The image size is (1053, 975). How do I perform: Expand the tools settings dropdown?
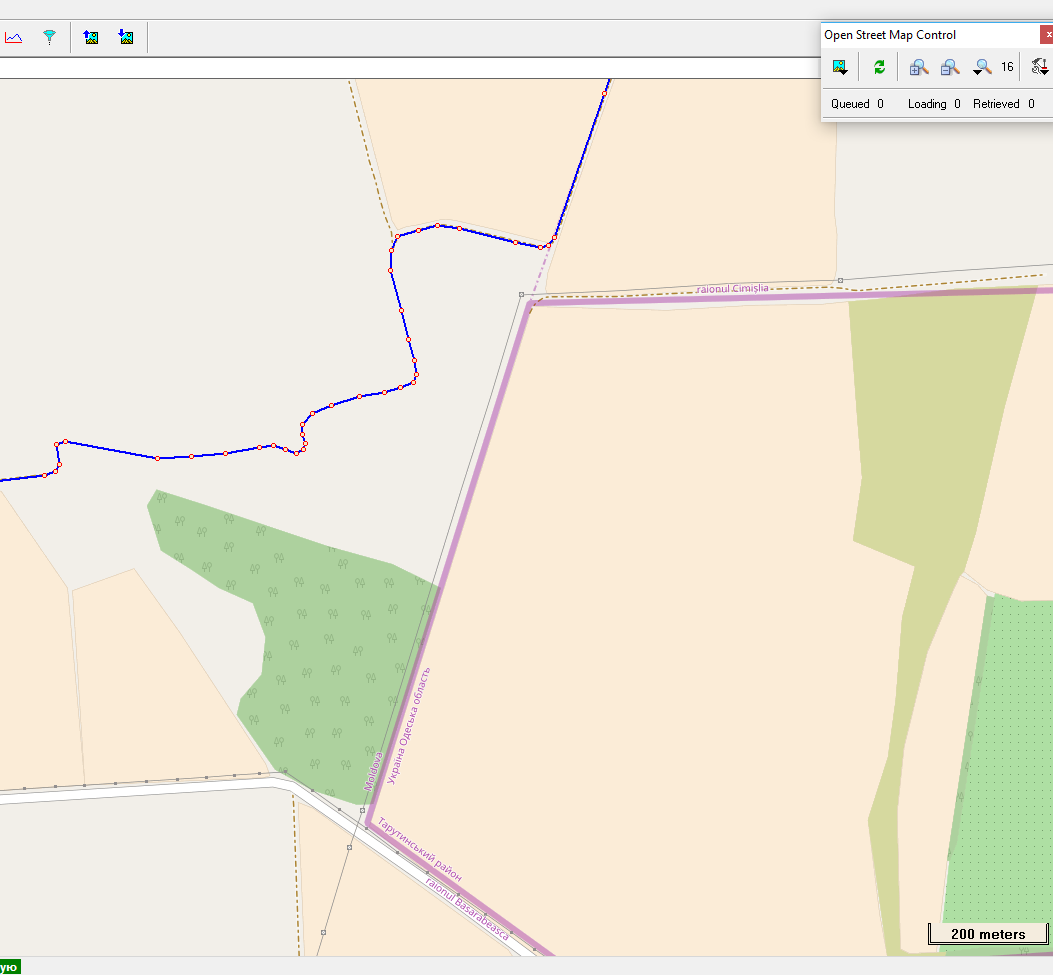click(x=1040, y=67)
